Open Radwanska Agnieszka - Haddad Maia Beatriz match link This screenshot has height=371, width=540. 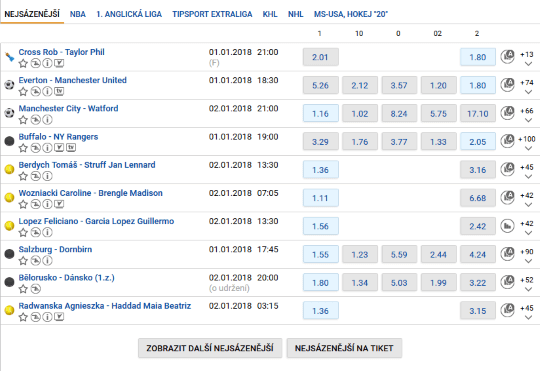click(105, 306)
